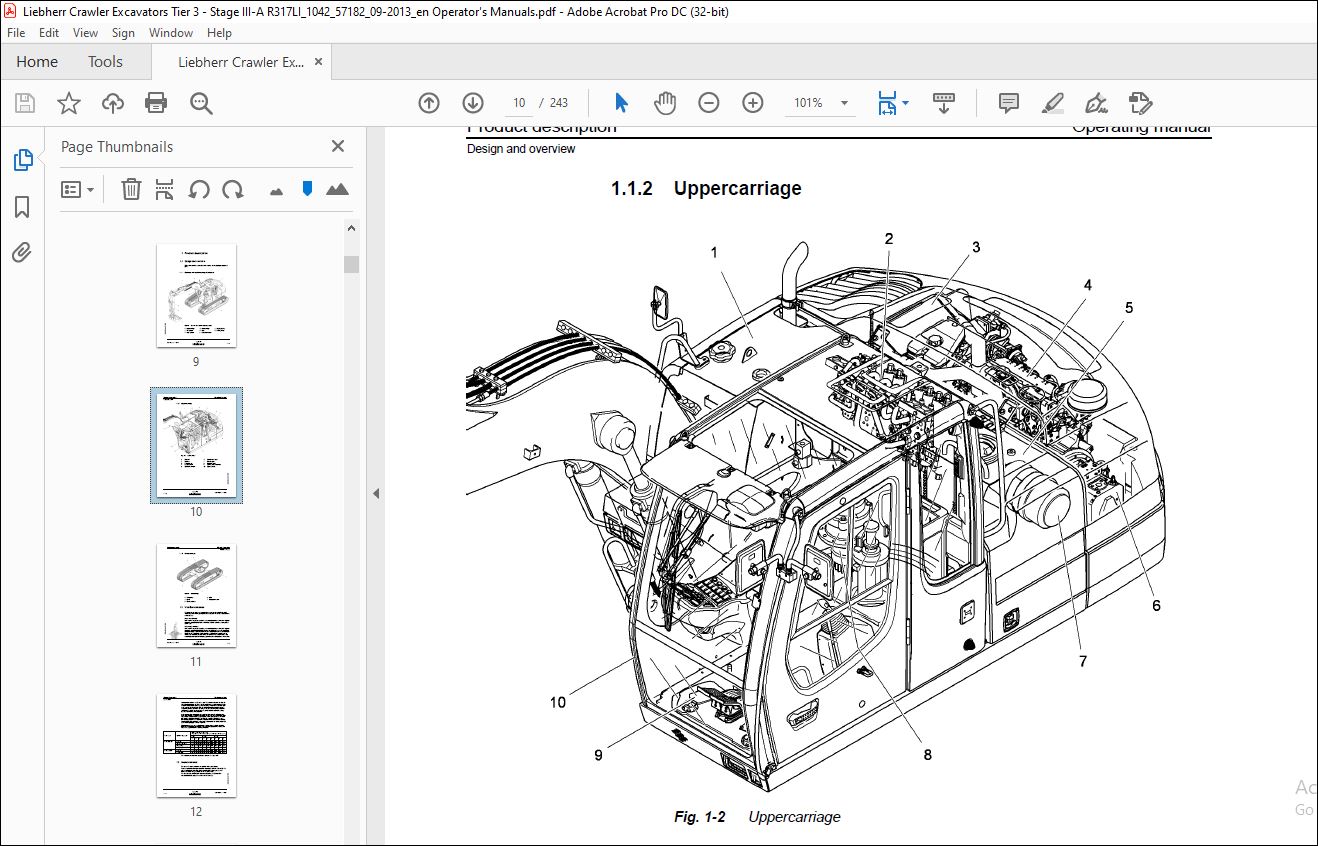
Task: Click the Save file icon
Action: coord(25,103)
